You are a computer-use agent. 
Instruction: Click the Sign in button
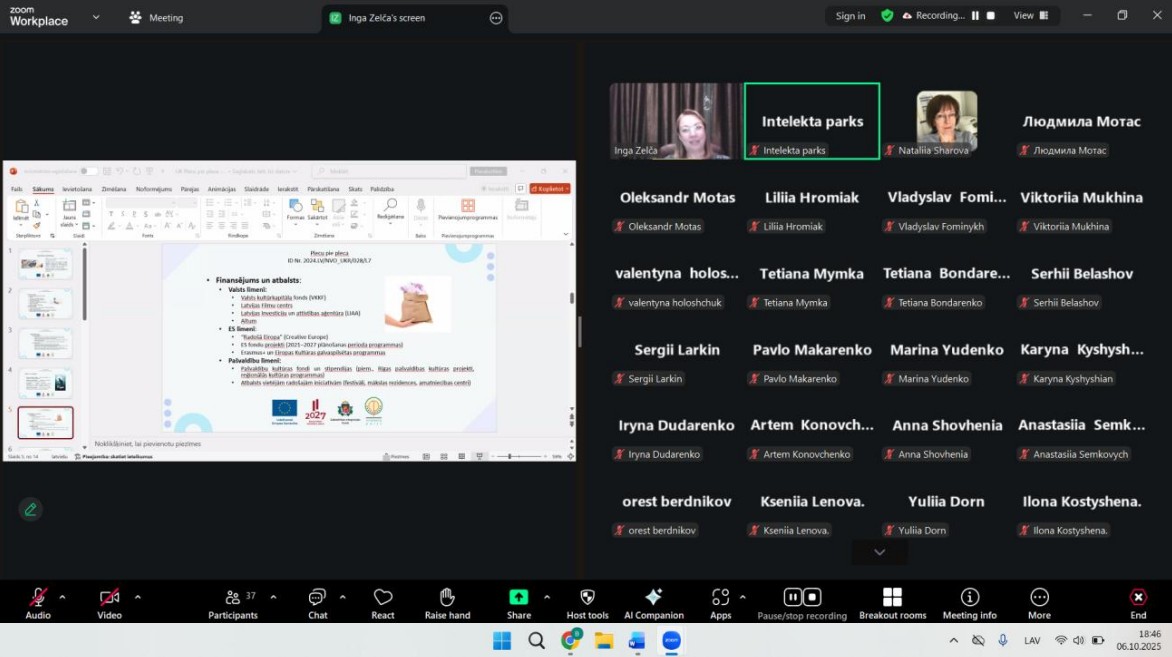850,16
